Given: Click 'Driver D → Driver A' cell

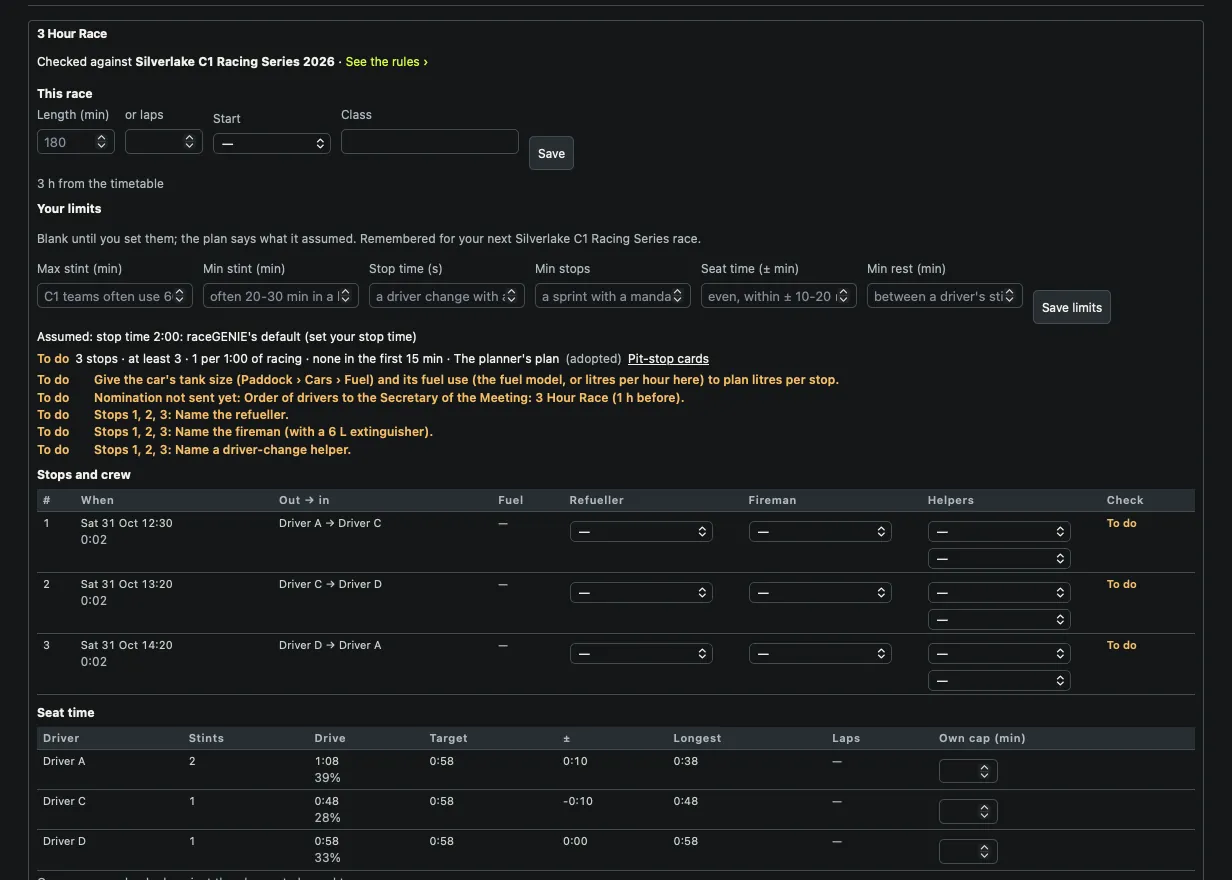Looking at the screenshot, I should [x=330, y=645].
